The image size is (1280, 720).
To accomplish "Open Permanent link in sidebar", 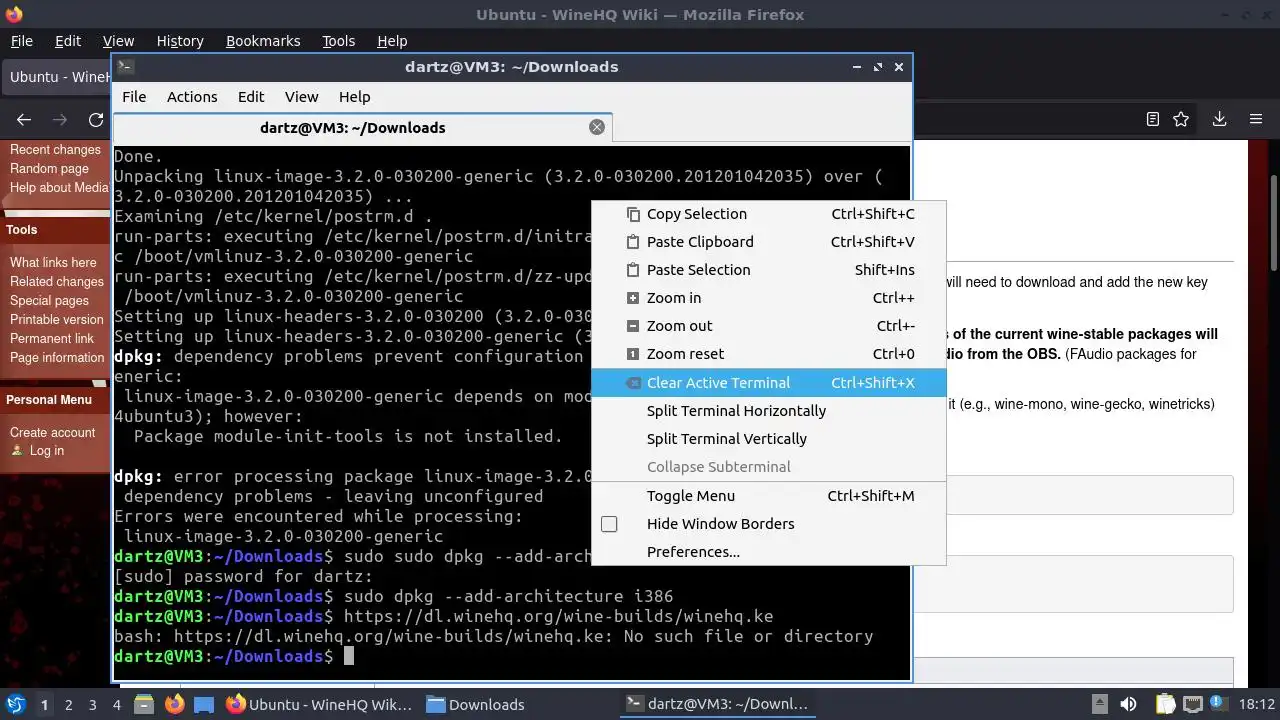I will (52, 339).
